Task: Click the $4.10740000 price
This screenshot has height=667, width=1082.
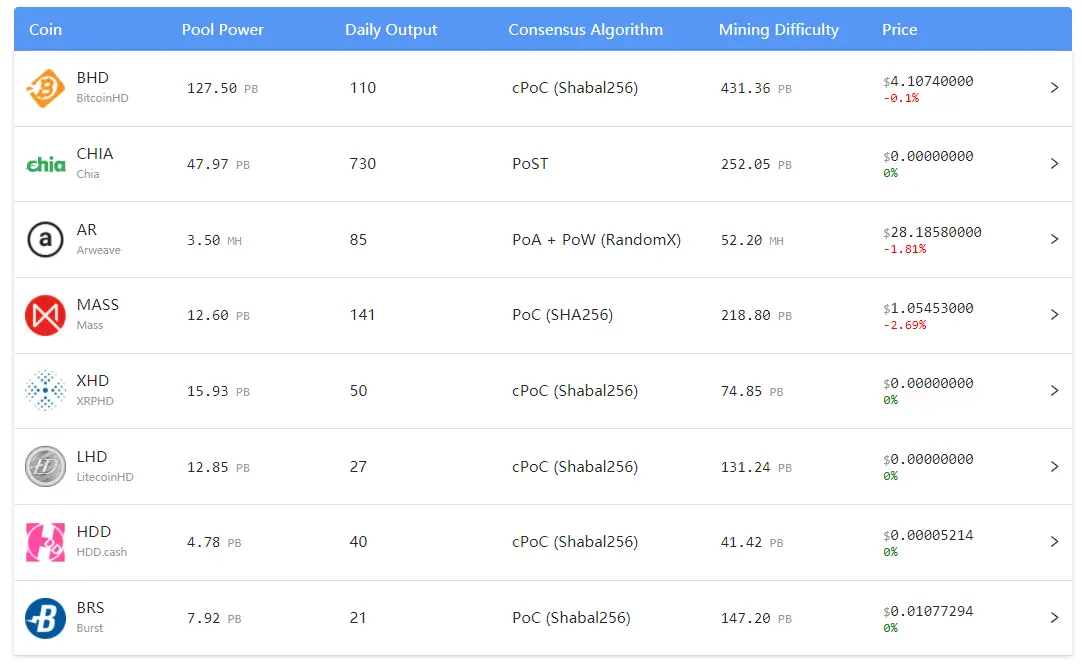Action: [928, 81]
